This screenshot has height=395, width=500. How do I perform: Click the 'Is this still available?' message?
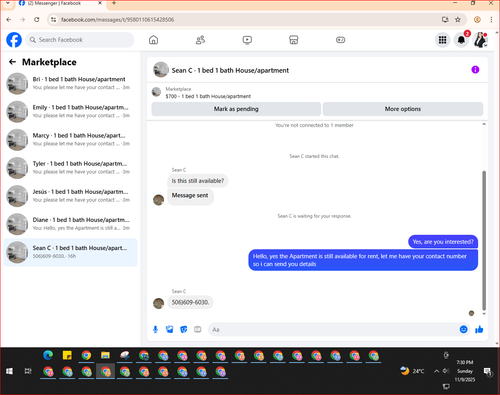point(198,181)
